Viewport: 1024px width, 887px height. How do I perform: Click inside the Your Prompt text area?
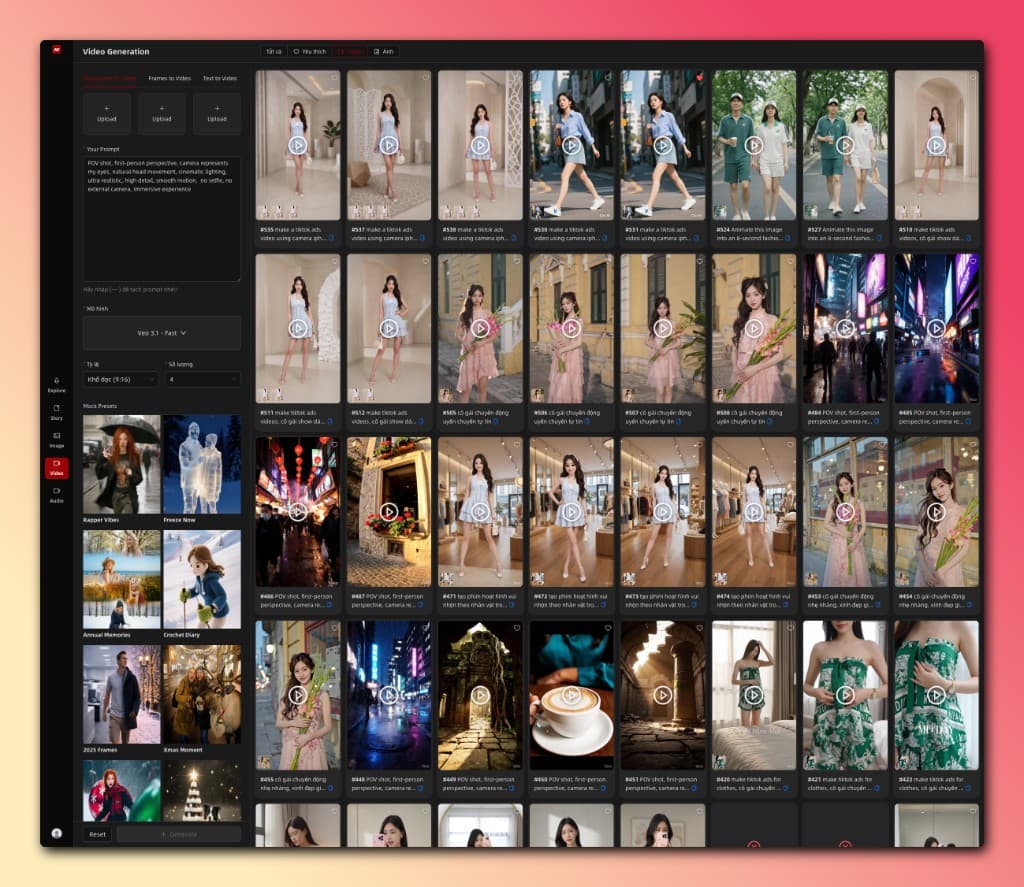(162, 220)
